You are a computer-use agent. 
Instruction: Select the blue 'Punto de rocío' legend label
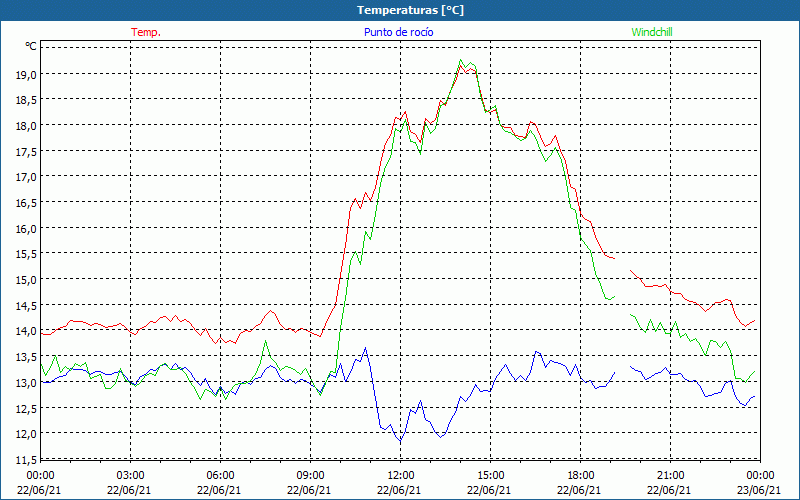pyautogui.click(x=399, y=32)
